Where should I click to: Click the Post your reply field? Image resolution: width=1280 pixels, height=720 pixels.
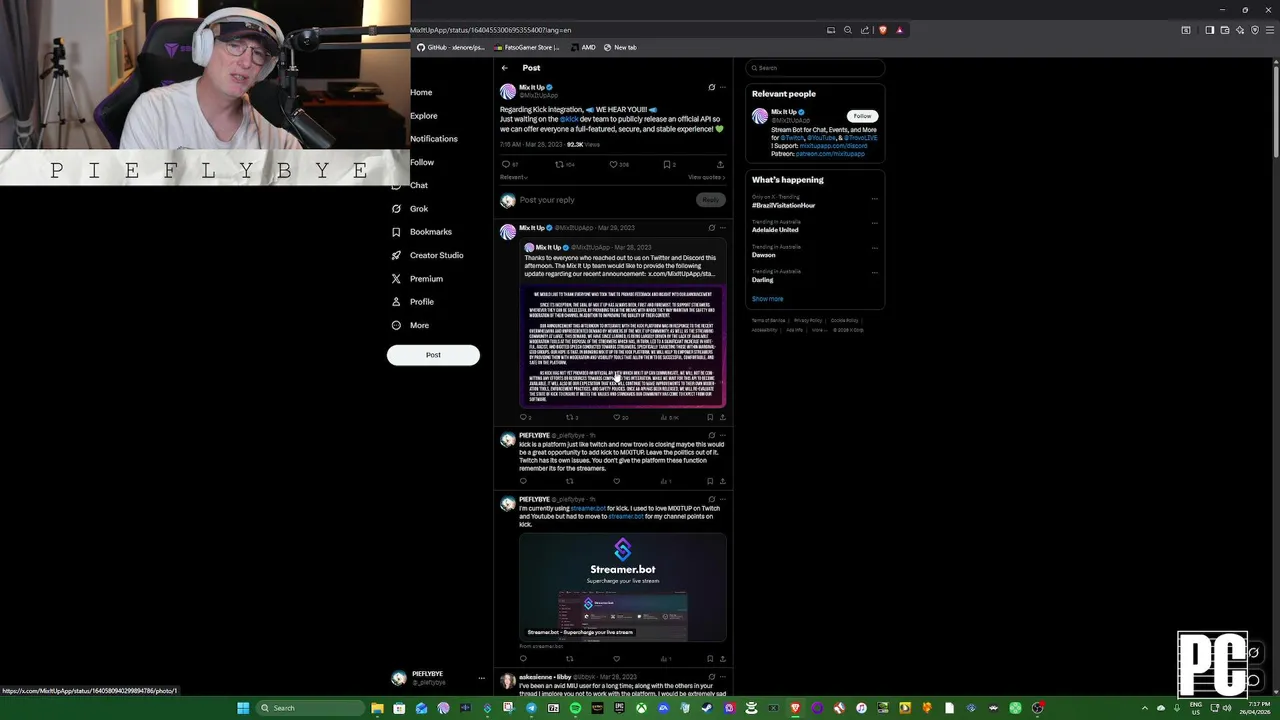605,200
